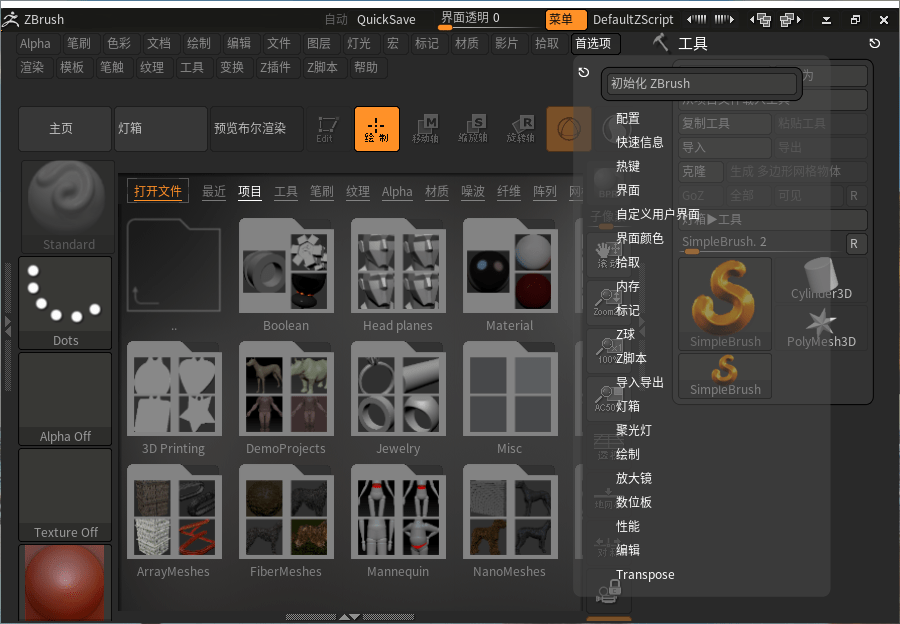Select the 移动轴 move gizmo icon
This screenshot has width=900, height=624.
point(425,129)
